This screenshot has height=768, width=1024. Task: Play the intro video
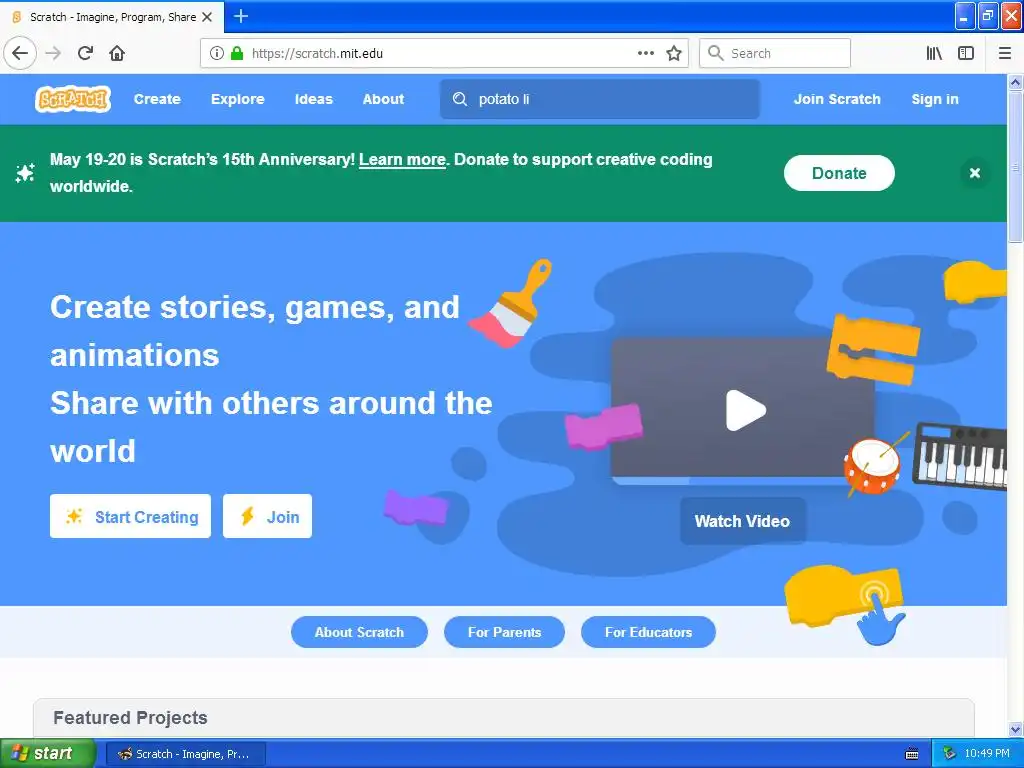point(745,411)
